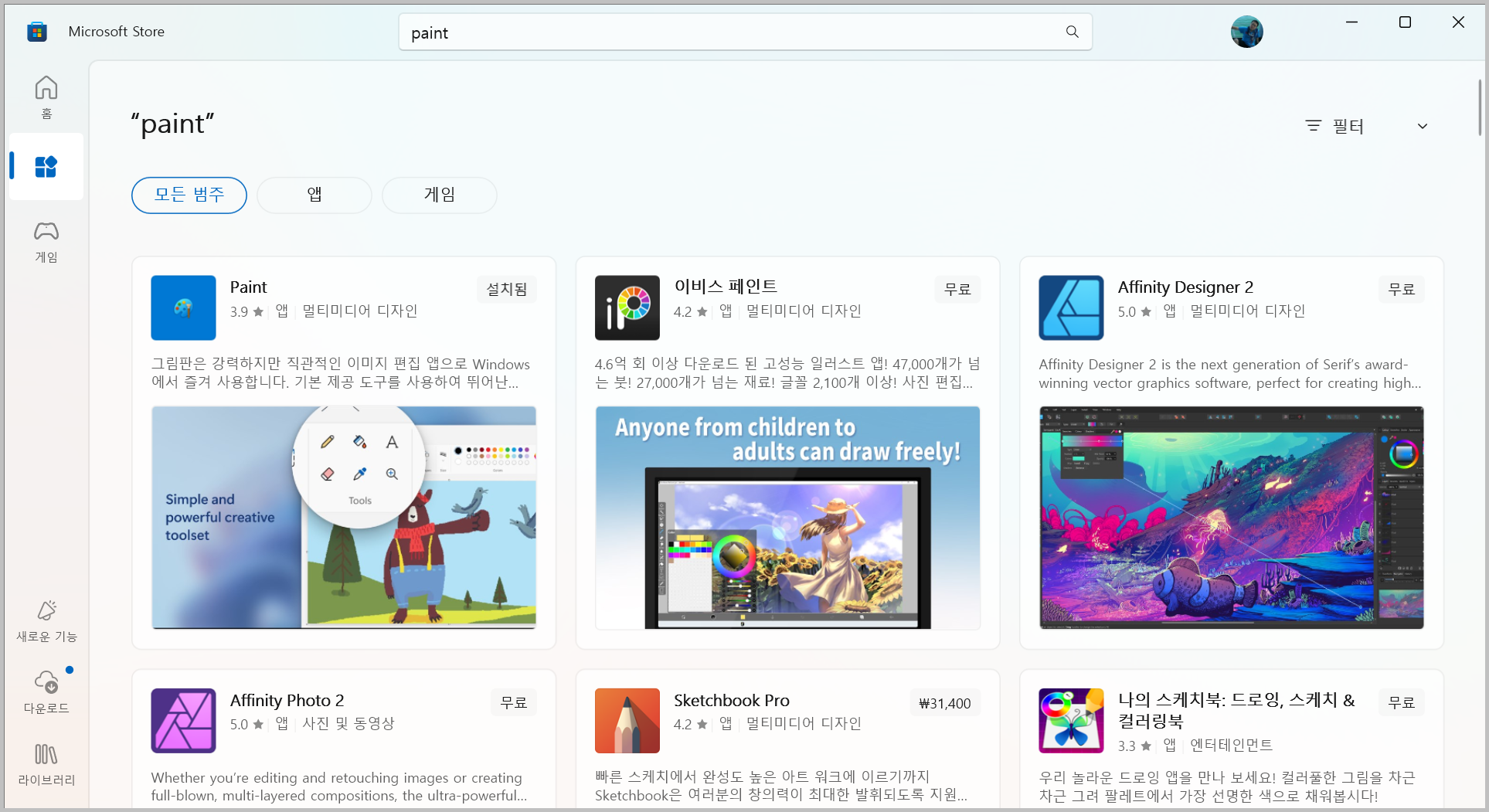Click the 무료 button for 이비스 페인트
The image size is (1489, 812).
point(957,289)
